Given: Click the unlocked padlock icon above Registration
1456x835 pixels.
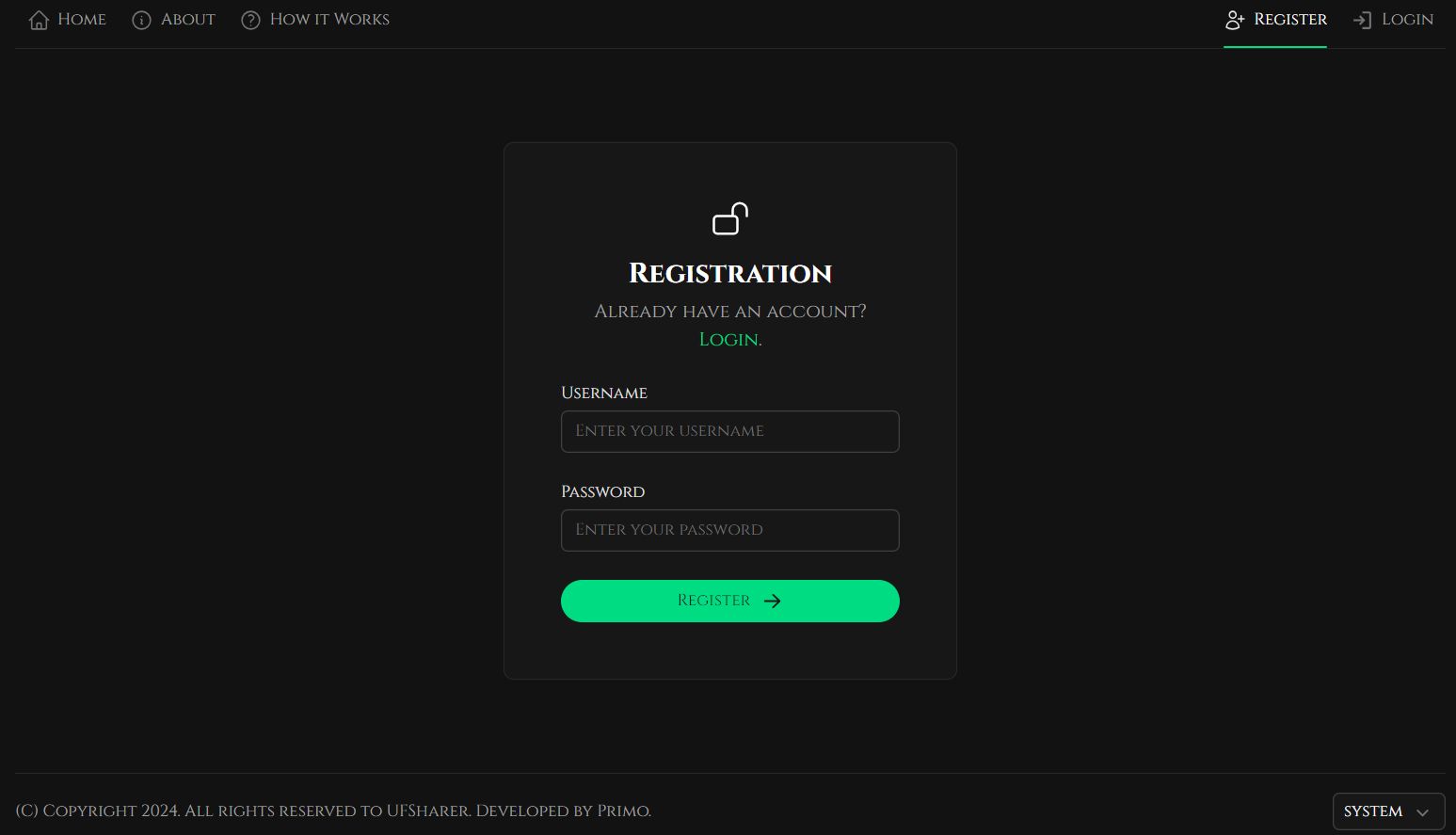Looking at the screenshot, I should pos(730,218).
